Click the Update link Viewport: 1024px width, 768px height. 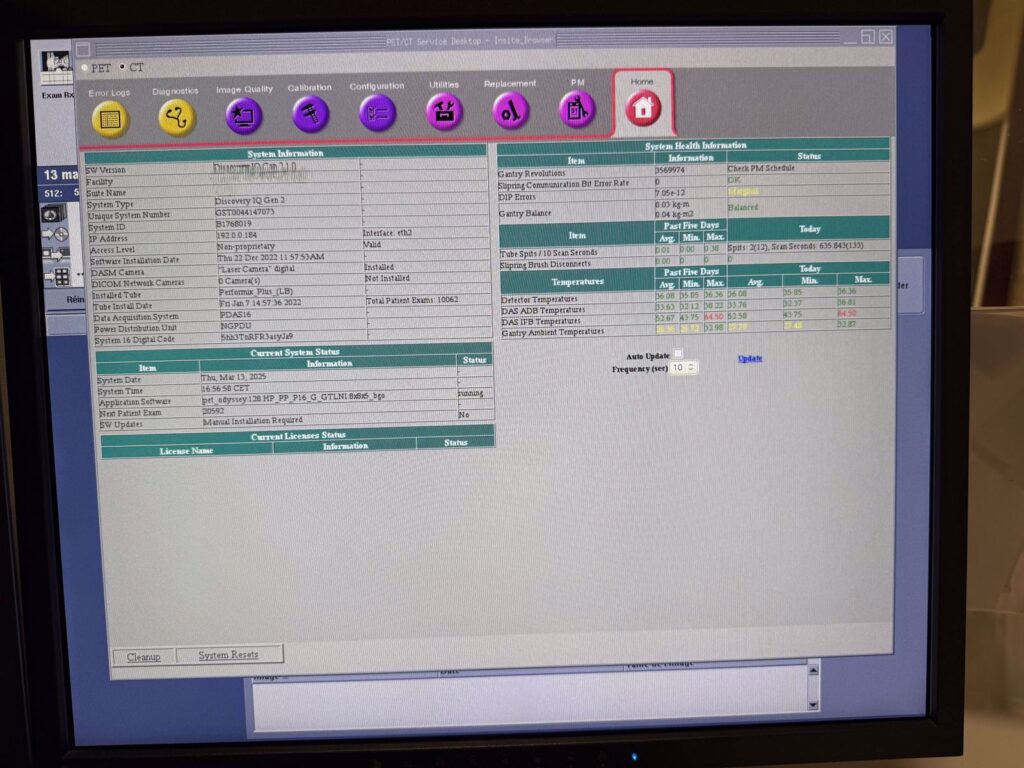point(750,358)
